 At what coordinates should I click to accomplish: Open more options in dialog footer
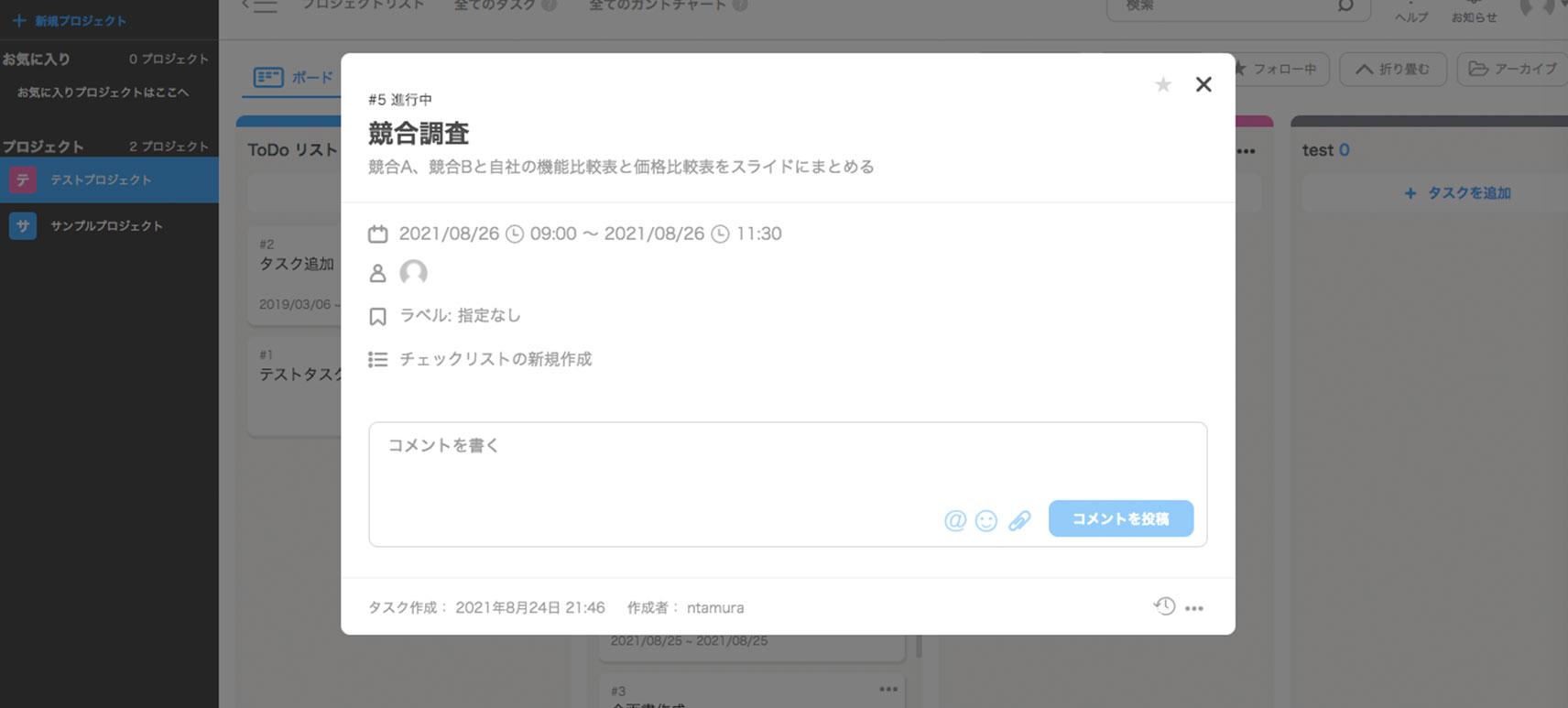pyautogui.click(x=1194, y=608)
